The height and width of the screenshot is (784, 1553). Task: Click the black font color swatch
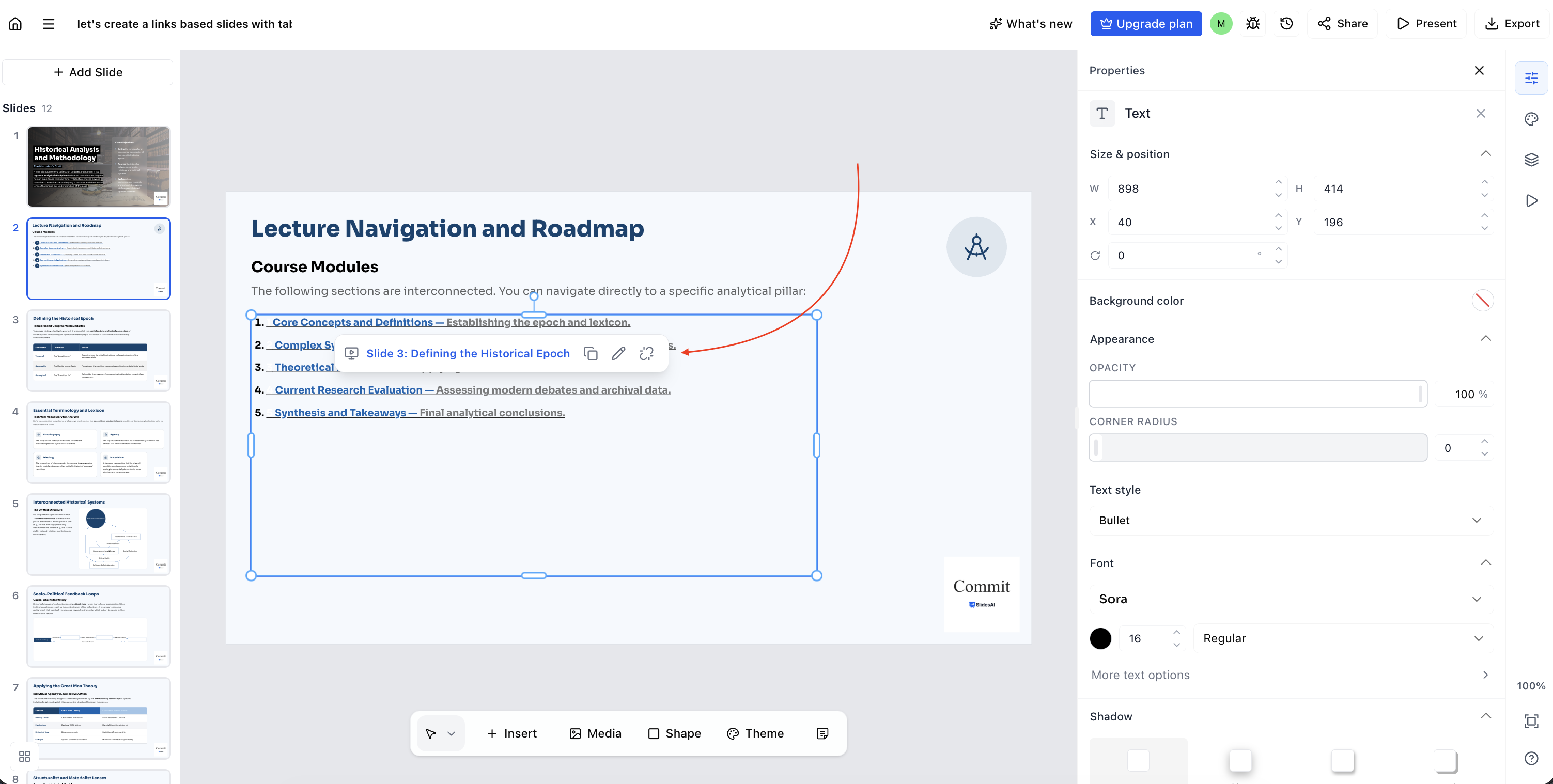[x=1100, y=639]
